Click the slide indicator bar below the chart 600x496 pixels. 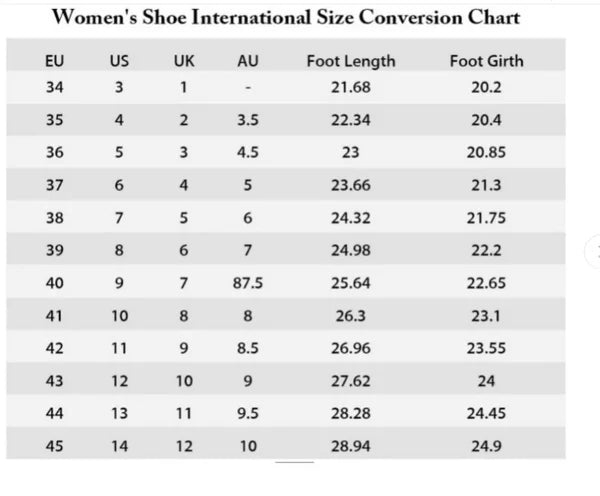[x=294, y=462]
